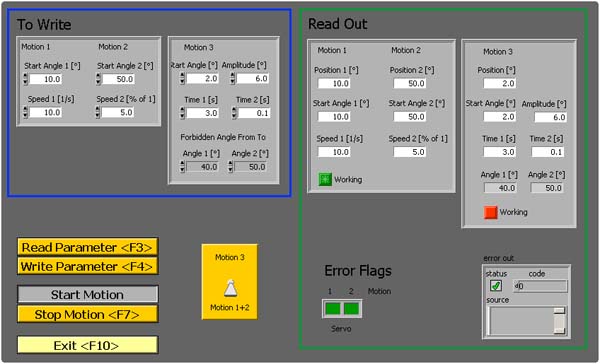Click the Motion 3 Position readout value

click(x=500, y=83)
